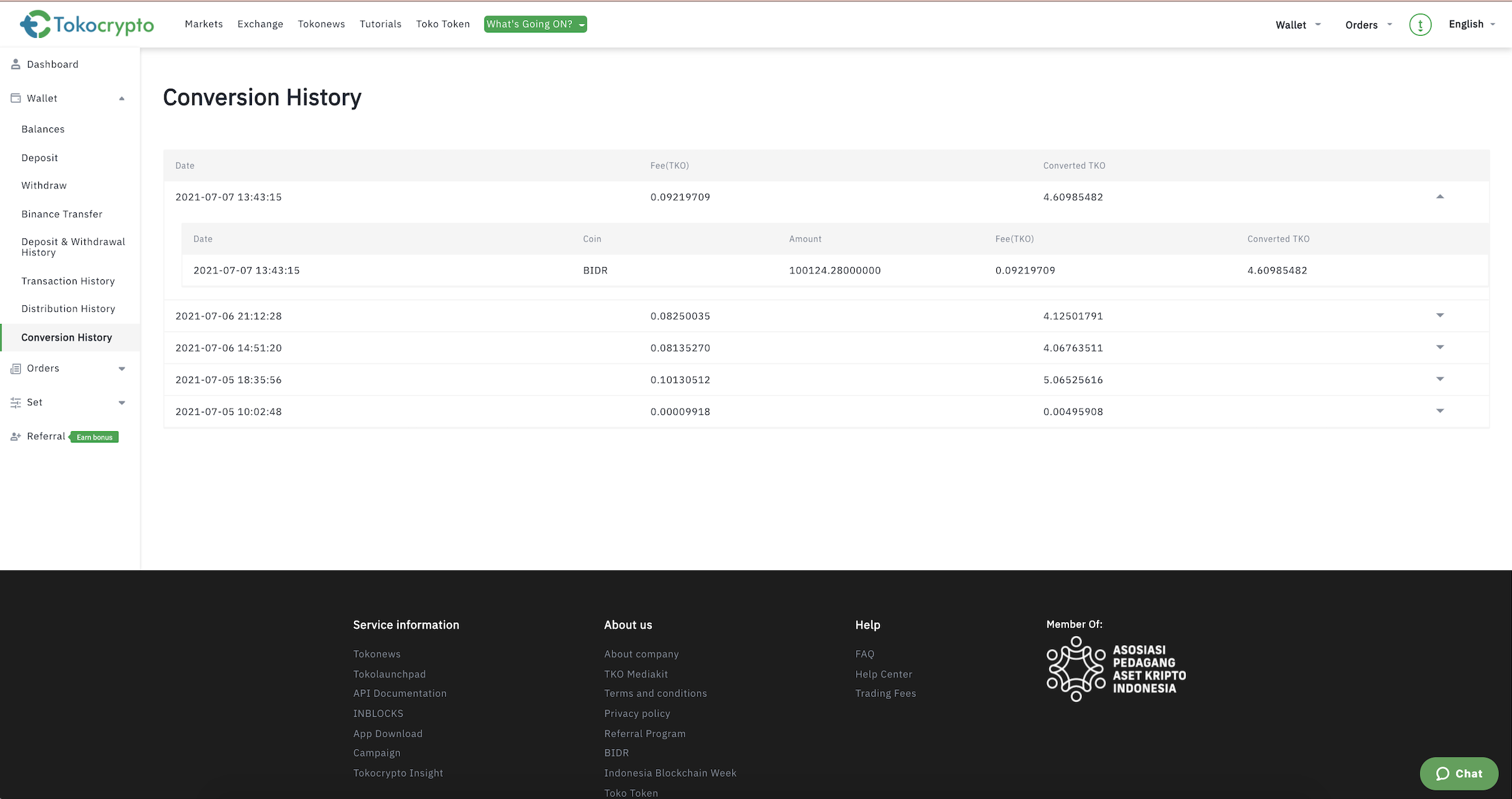Open Balances in the sidebar

pyautogui.click(x=43, y=129)
